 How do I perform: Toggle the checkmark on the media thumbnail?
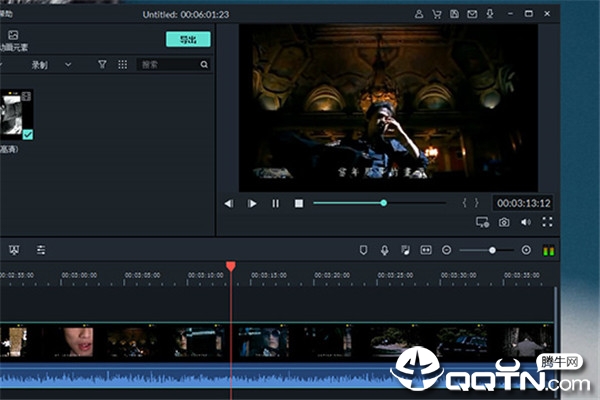[28, 134]
